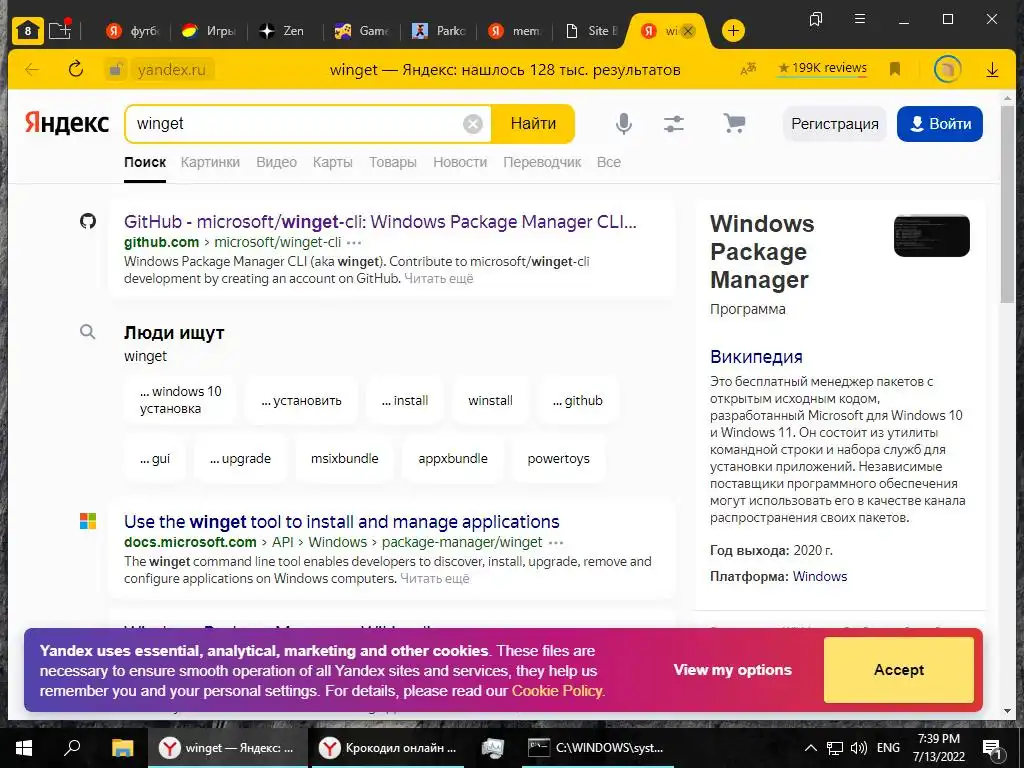Viewport: 1024px width, 768px height.
Task: Open the Cookie Policy link
Action: coord(557,691)
